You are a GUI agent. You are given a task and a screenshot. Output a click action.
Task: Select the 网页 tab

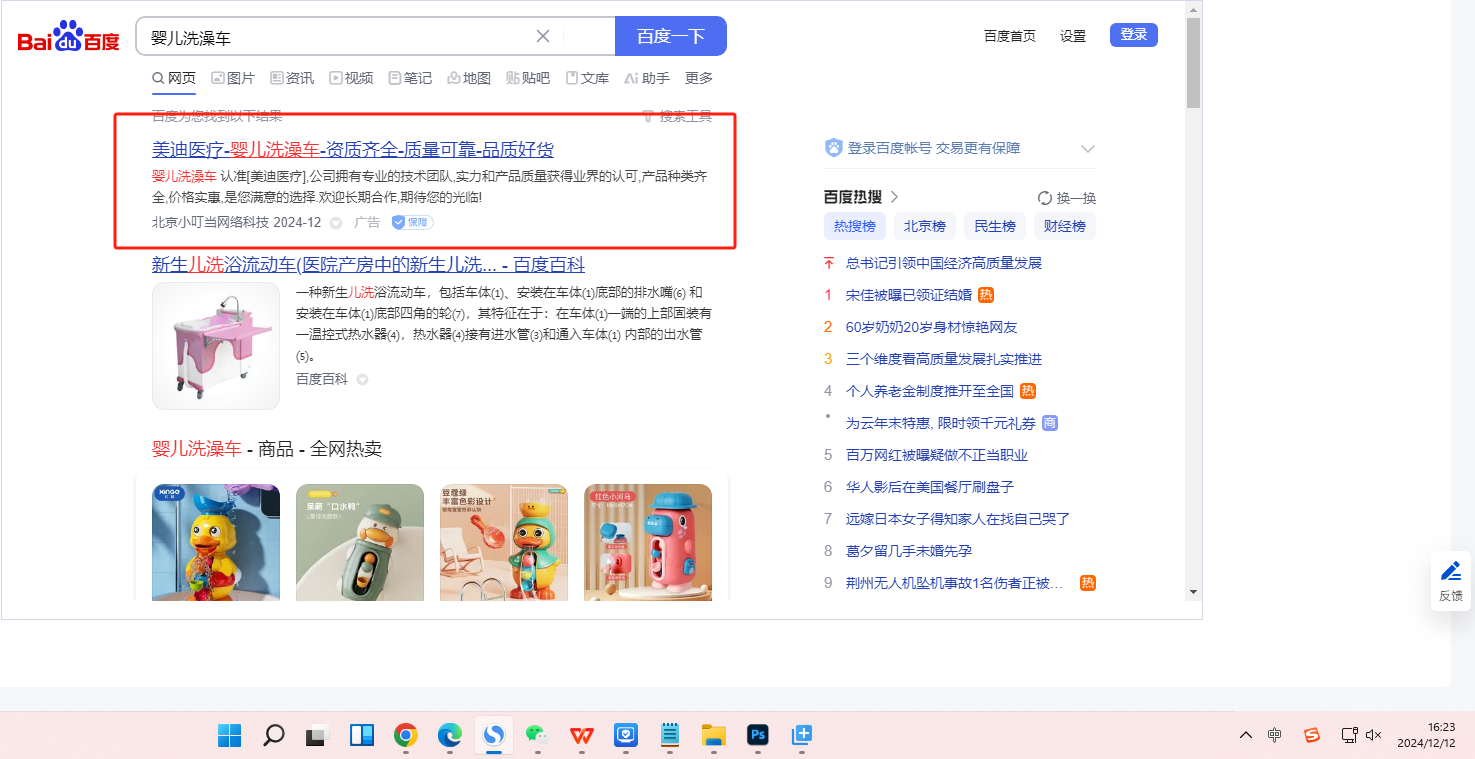[x=174, y=78]
